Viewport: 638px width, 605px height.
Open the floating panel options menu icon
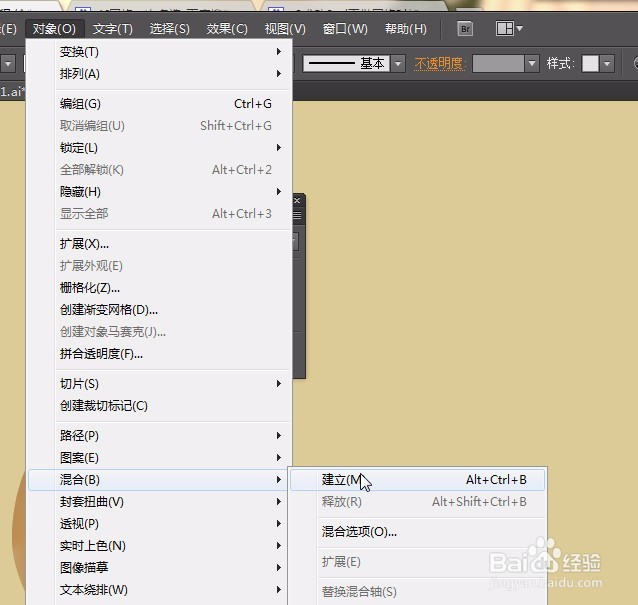(297, 215)
